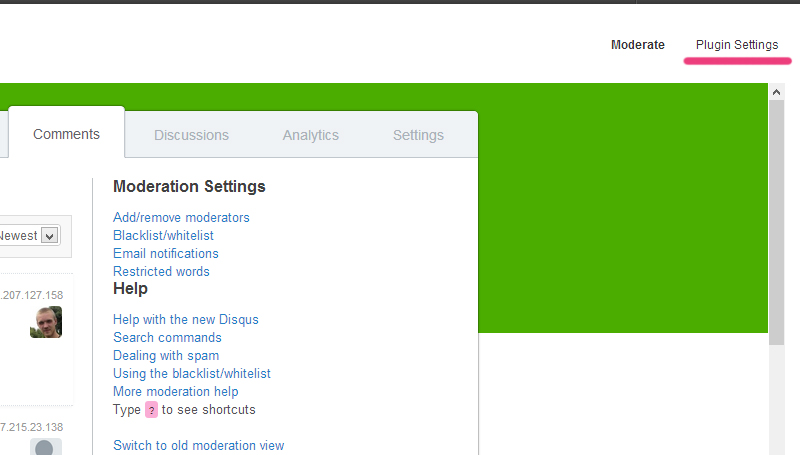The height and width of the screenshot is (455, 800).
Task: Switch to old moderation view
Action: coord(198,445)
